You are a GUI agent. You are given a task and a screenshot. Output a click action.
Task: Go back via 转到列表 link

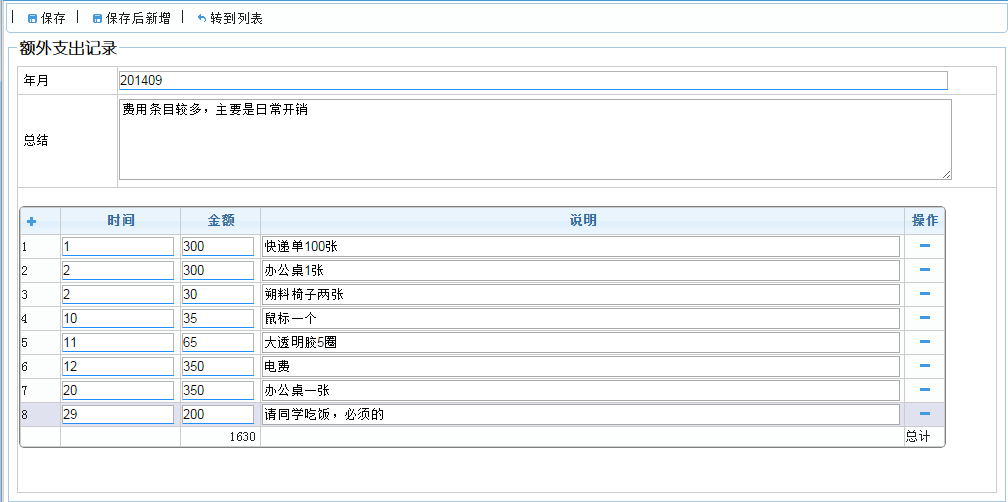coord(229,18)
